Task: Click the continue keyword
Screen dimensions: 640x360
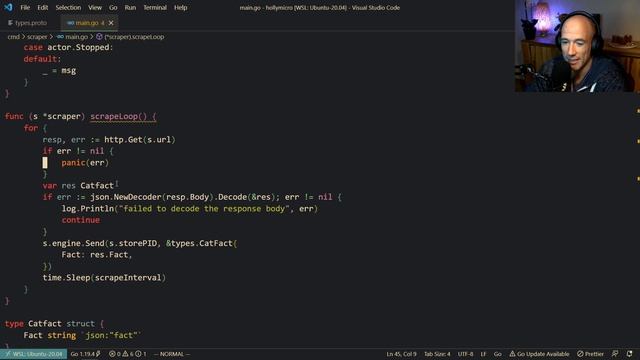Action: [x=80, y=220]
